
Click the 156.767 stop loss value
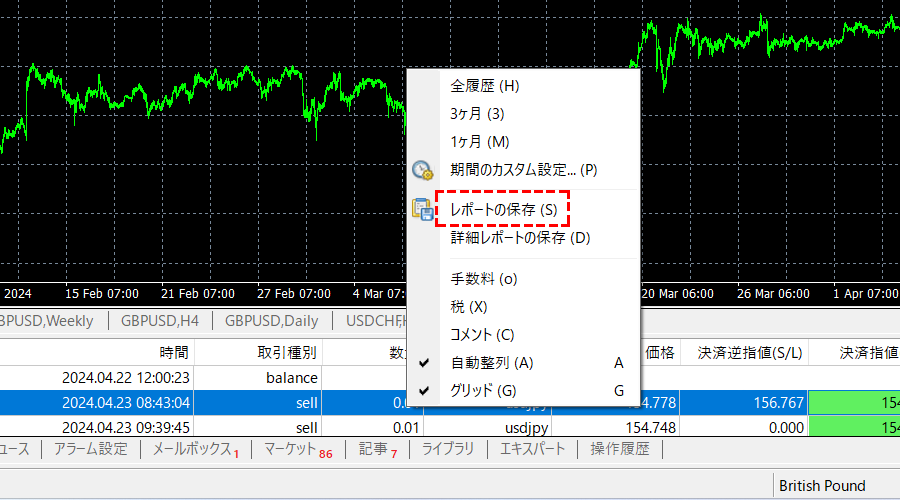pyautogui.click(x=778, y=402)
